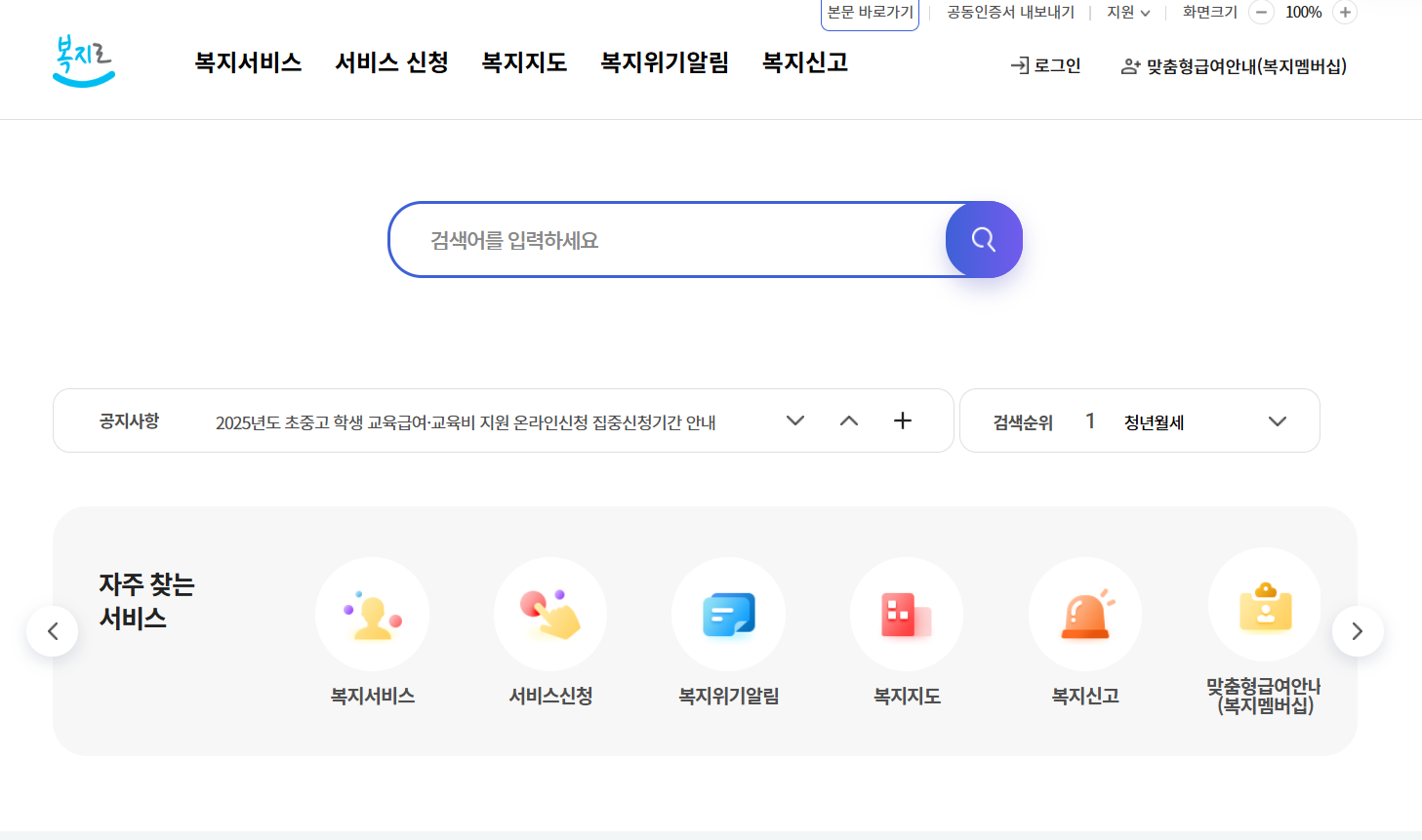Image resolution: width=1422 pixels, height=840 pixels.
Task: Increase 화면크기 using the plus control
Action: click(1344, 13)
